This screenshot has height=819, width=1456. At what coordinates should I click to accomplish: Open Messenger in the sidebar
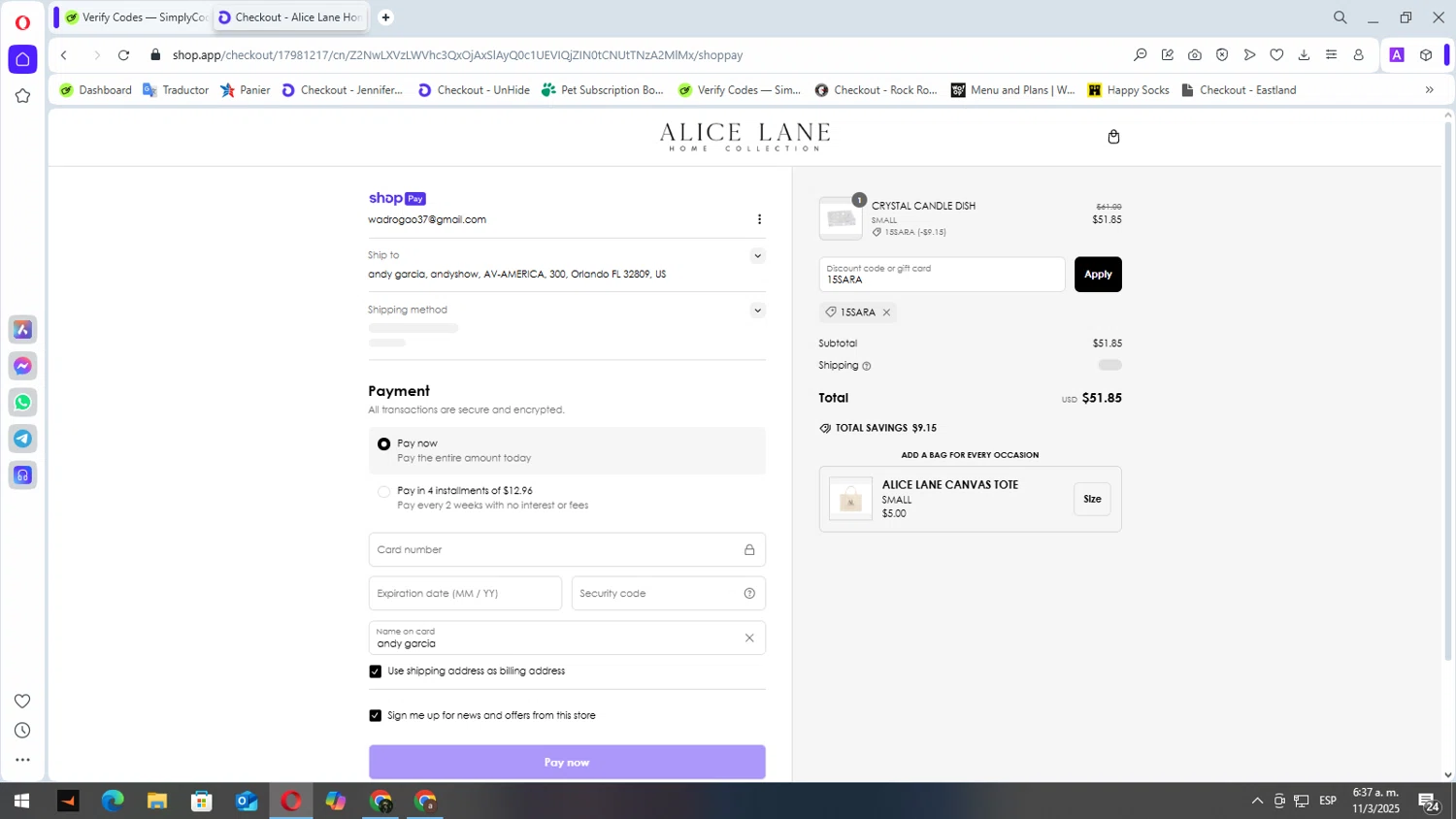[x=22, y=366]
